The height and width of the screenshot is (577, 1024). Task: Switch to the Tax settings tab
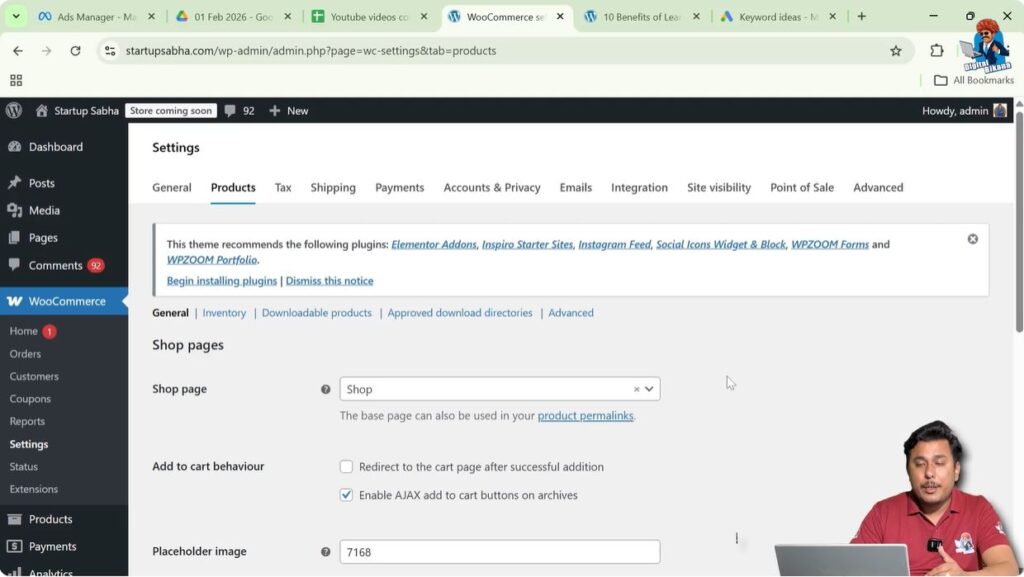point(283,187)
